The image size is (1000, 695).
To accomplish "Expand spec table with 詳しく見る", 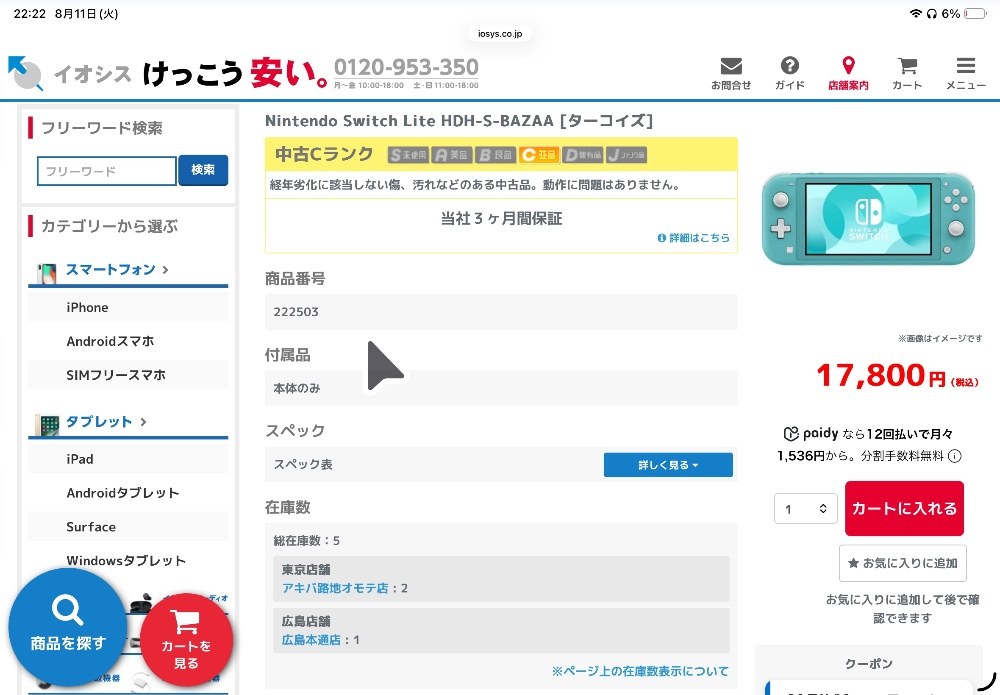I will click(668, 465).
